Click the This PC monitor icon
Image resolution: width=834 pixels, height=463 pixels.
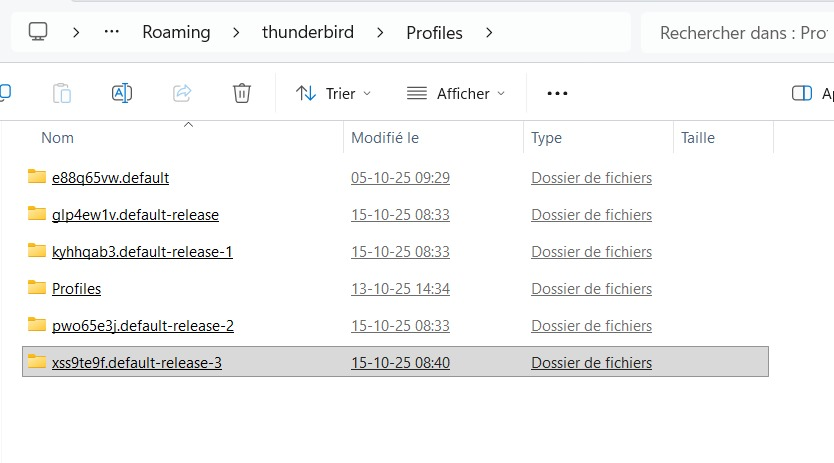(38, 32)
